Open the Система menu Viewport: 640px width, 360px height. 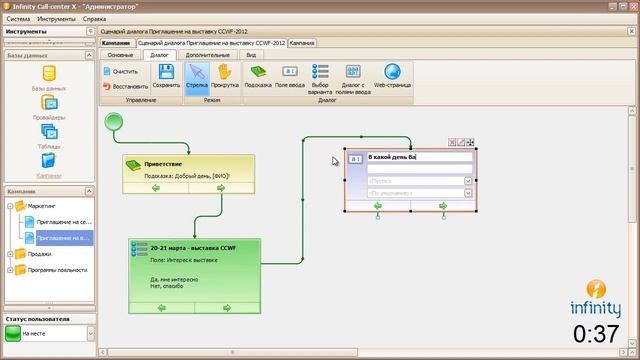(x=18, y=19)
